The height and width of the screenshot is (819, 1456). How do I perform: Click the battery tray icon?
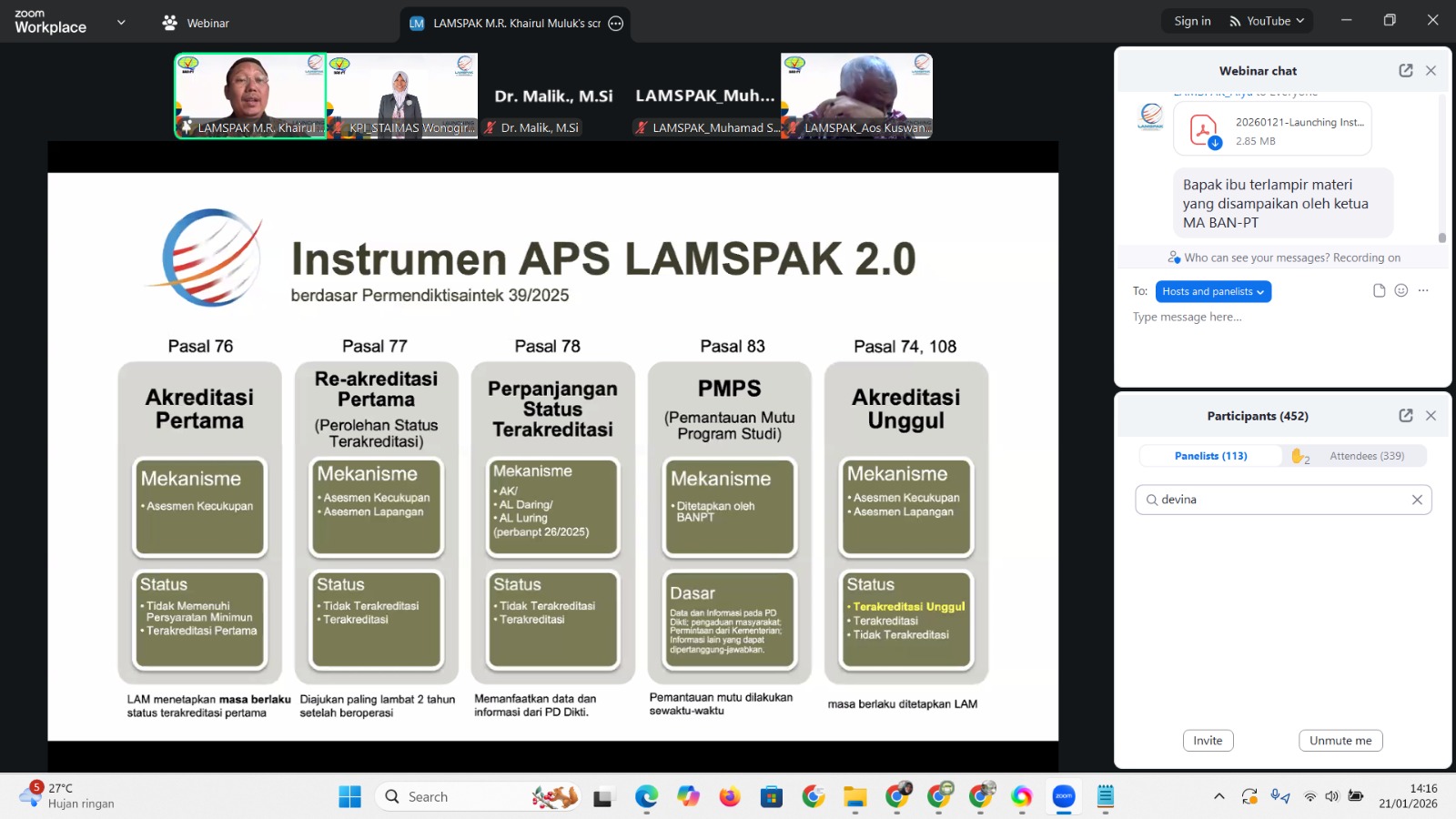[x=1356, y=797]
